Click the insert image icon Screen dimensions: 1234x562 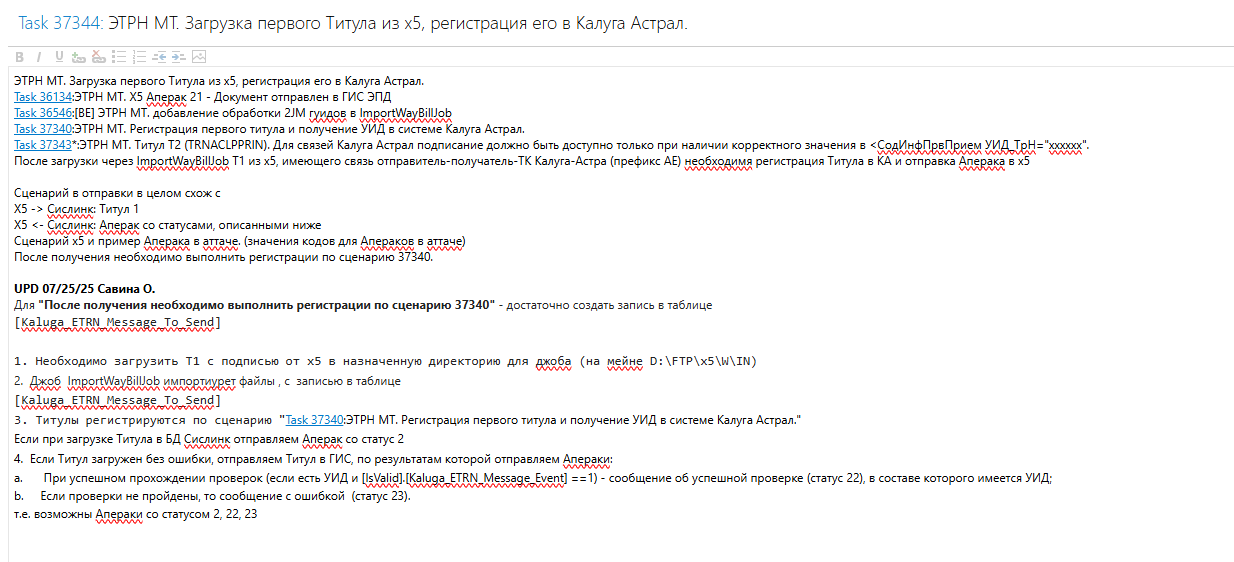point(199,57)
